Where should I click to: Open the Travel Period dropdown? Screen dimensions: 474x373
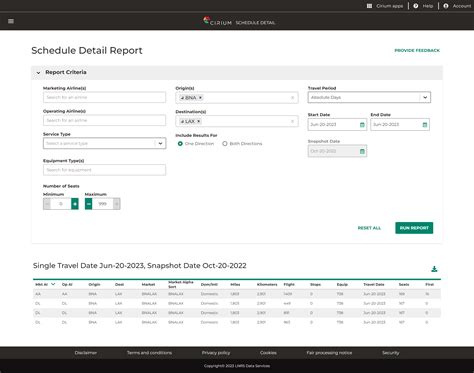pos(369,97)
